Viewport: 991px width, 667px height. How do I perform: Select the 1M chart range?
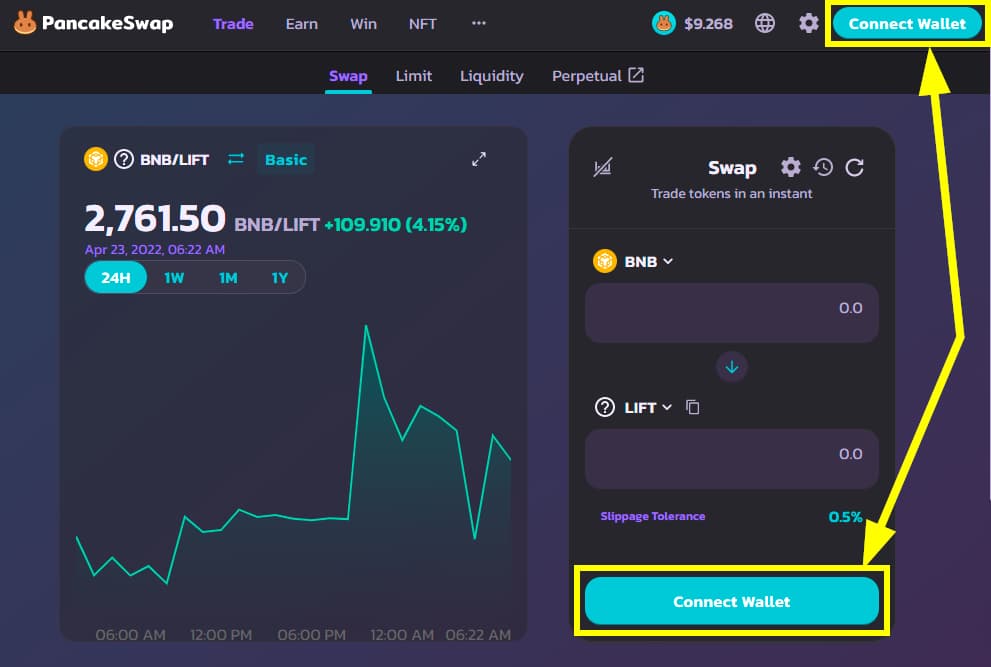[228, 278]
